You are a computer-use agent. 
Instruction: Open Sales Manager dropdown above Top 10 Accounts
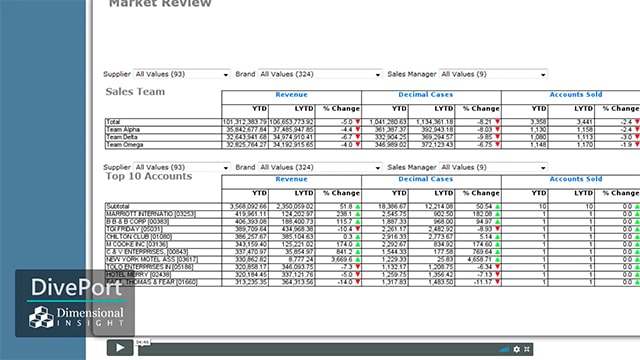click(x=493, y=167)
